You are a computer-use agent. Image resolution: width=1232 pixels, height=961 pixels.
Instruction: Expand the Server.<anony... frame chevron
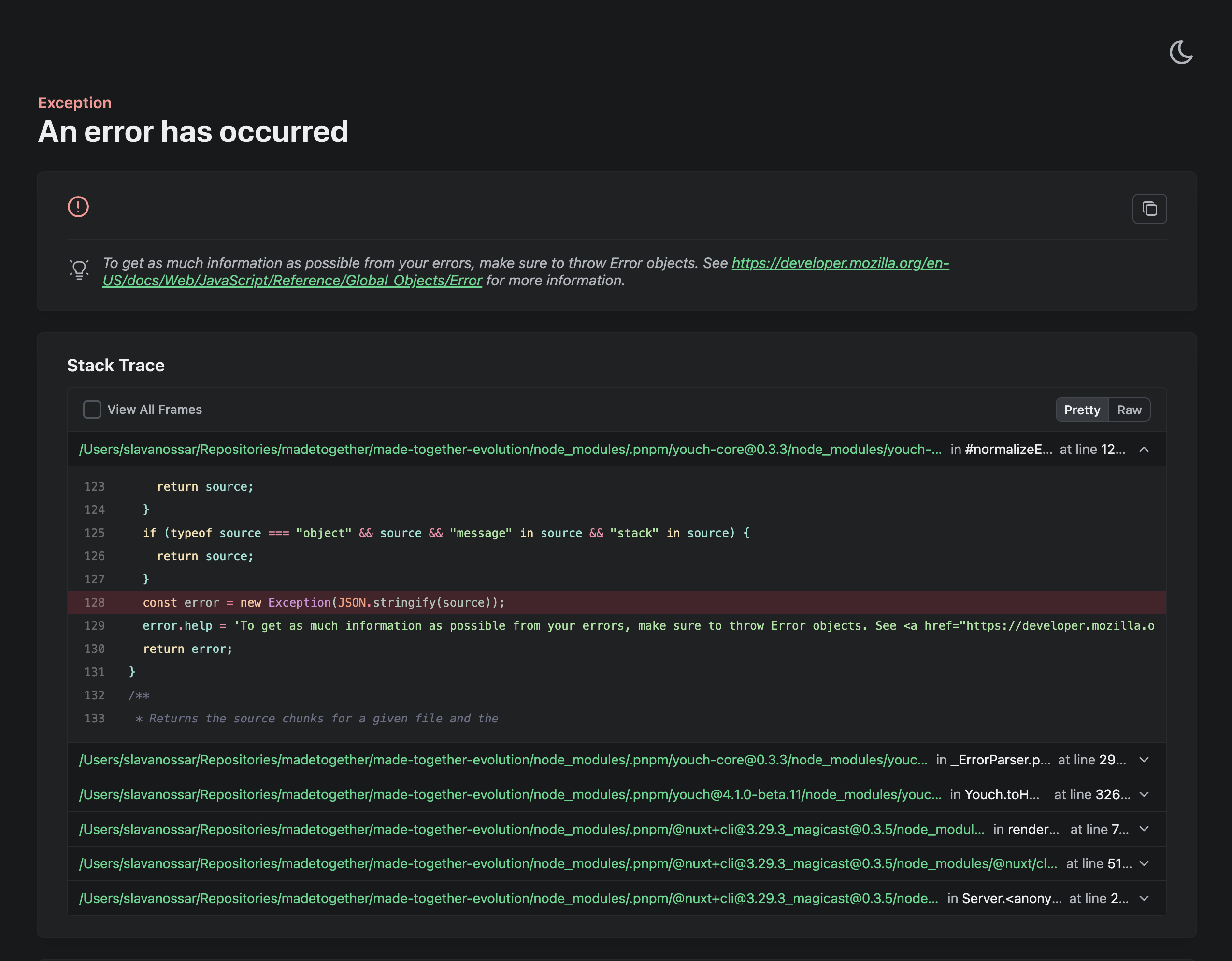pyautogui.click(x=1144, y=898)
